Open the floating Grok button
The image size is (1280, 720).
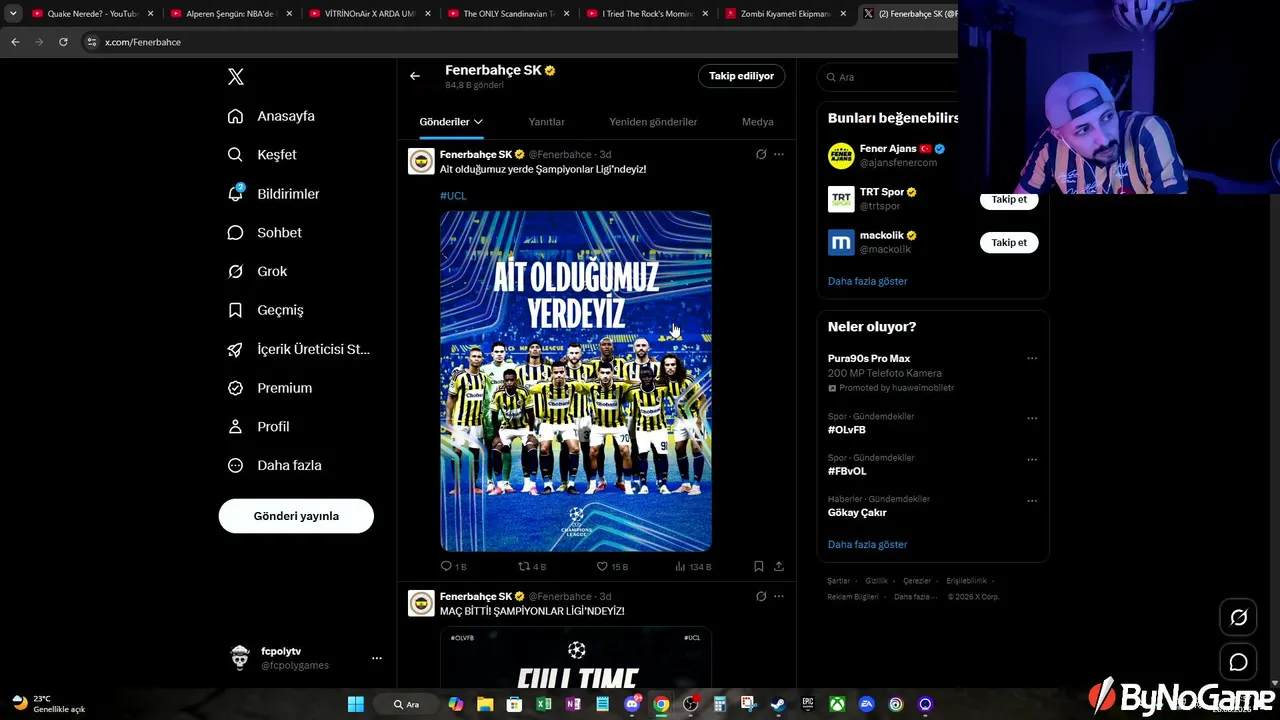1239,618
